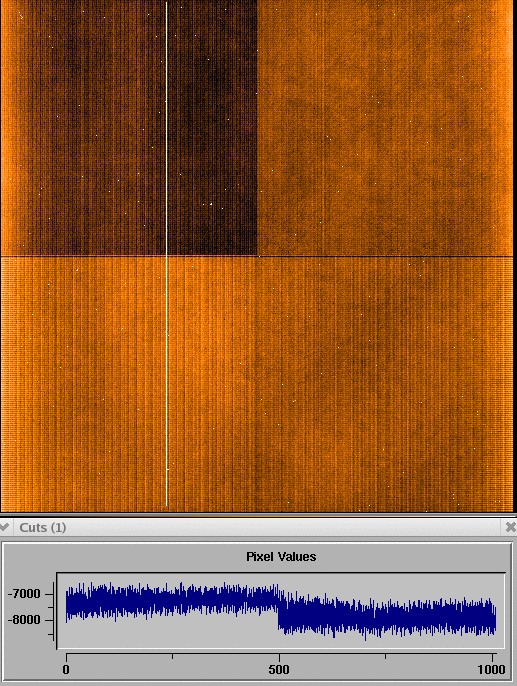Click the 500 label on the x-axis
This screenshot has width=517, height=686.
(279, 669)
